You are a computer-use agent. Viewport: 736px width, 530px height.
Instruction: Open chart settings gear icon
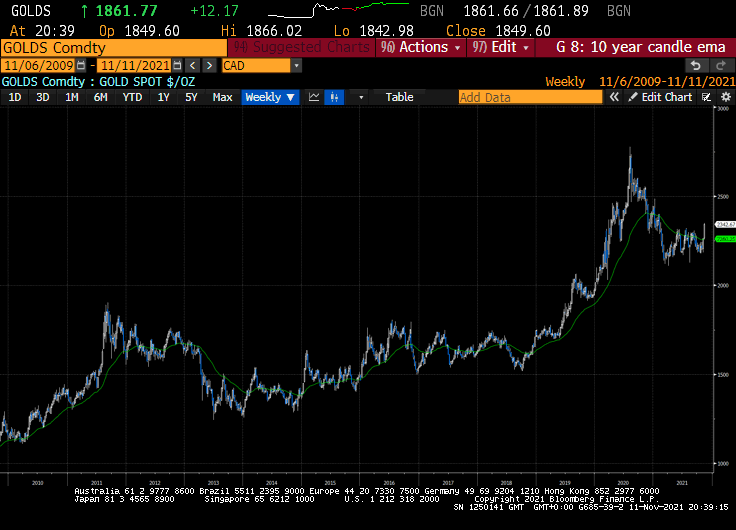click(726, 97)
